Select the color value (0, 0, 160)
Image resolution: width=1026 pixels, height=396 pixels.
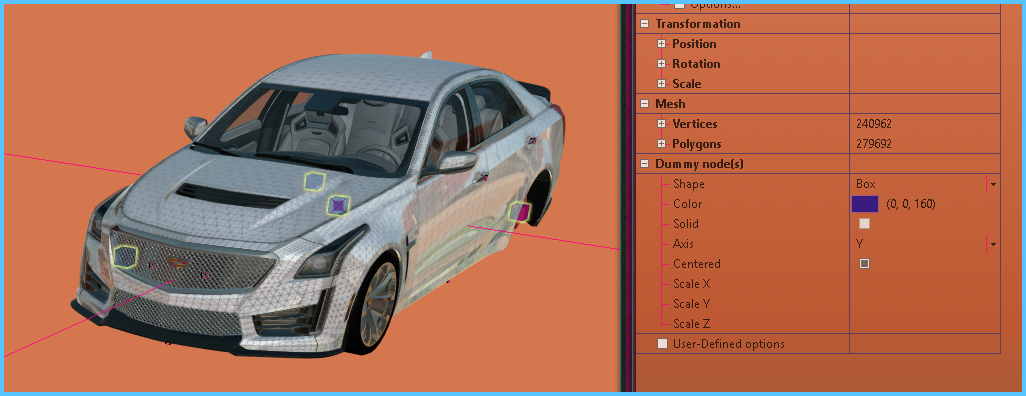pyautogui.click(x=911, y=204)
